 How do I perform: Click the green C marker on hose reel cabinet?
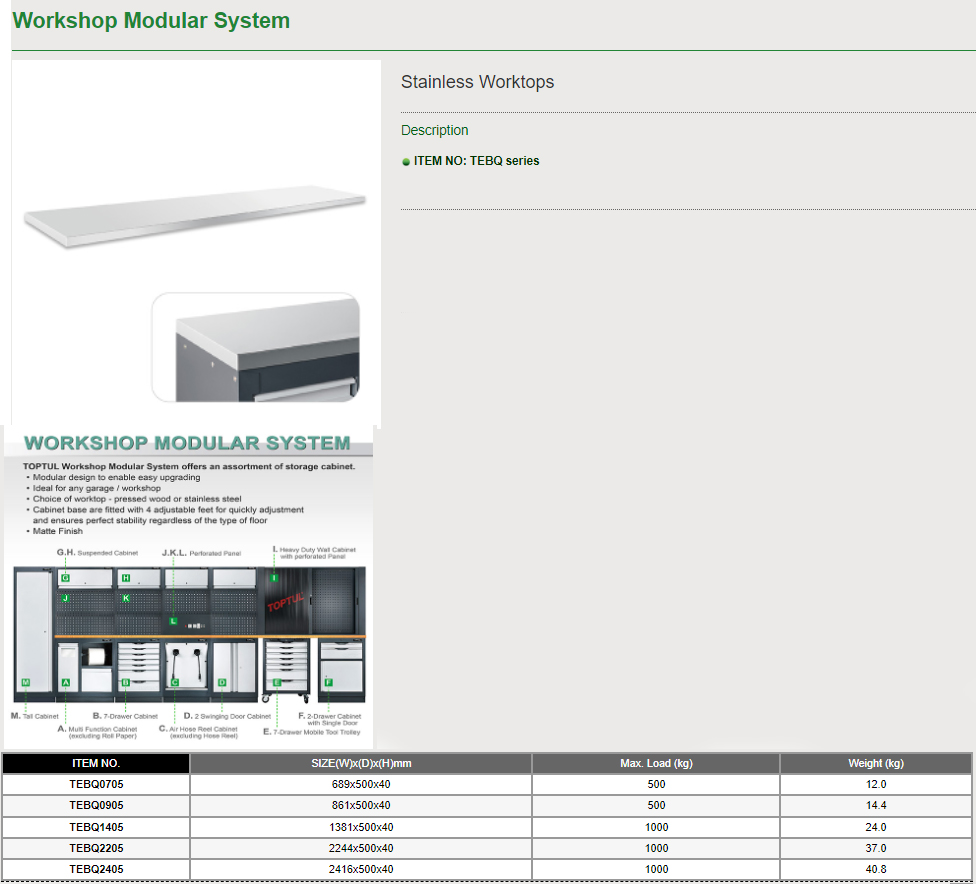pyautogui.click(x=175, y=683)
